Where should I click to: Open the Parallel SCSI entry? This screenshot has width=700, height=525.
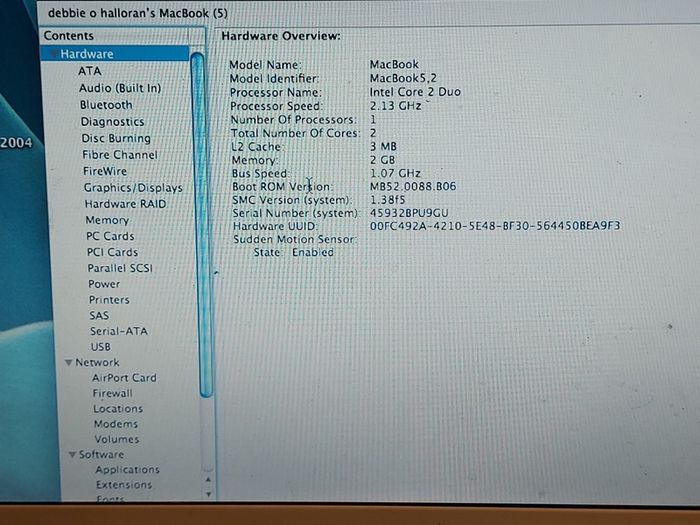coord(120,268)
